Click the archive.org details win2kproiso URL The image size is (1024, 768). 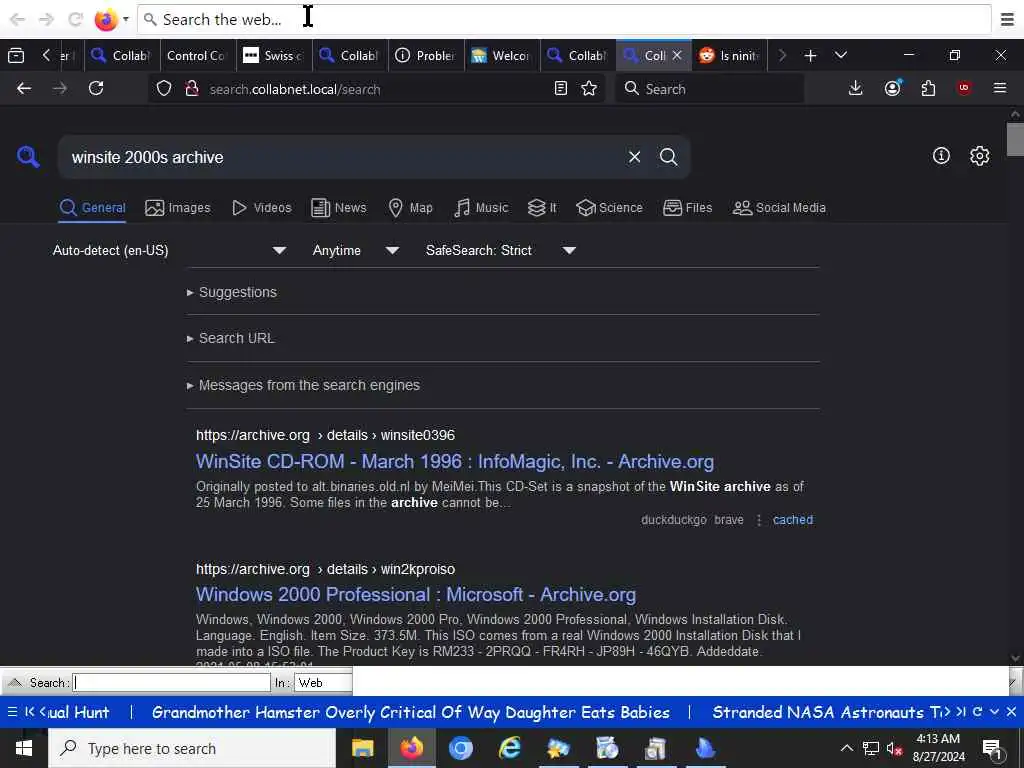click(325, 569)
